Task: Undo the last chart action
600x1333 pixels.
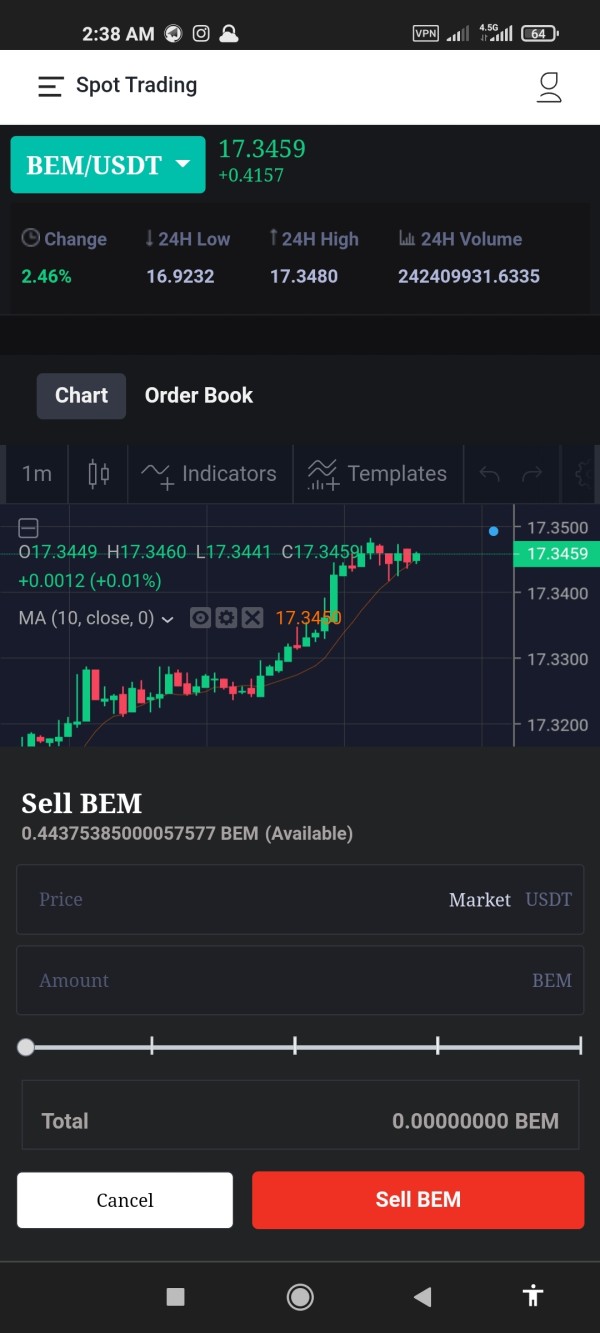Action: (x=489, y=473)
